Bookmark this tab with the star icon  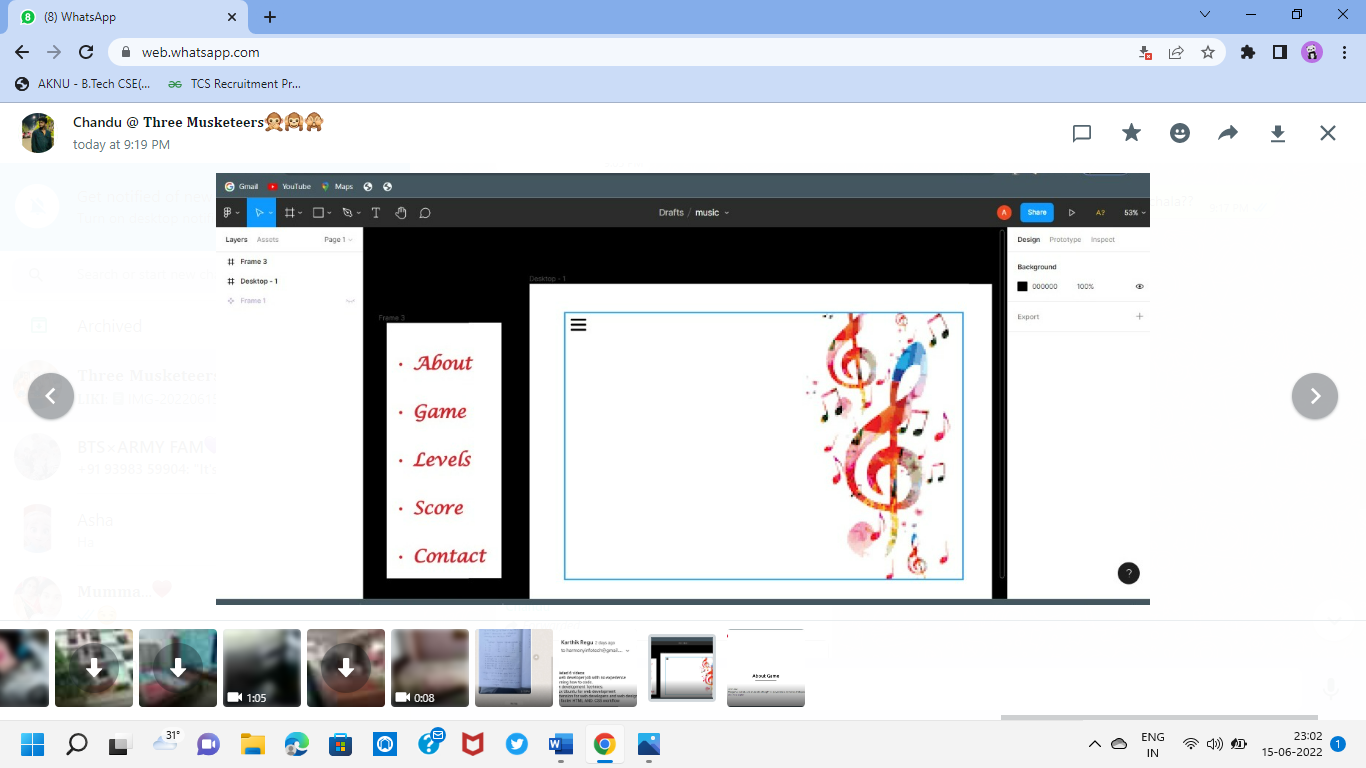pos(1208,52)
